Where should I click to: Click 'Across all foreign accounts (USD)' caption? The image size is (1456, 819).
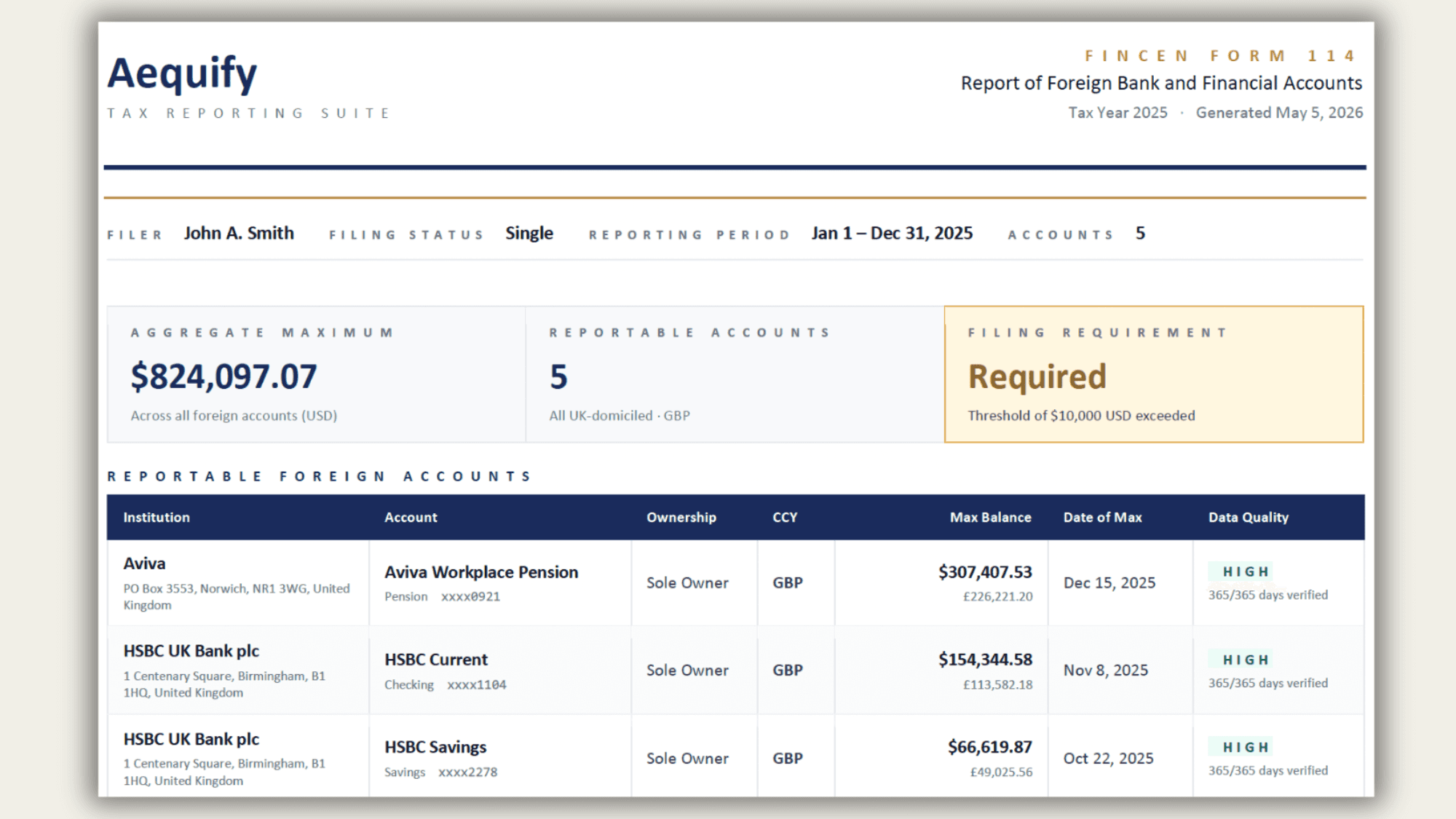click(x=234, y=416)
